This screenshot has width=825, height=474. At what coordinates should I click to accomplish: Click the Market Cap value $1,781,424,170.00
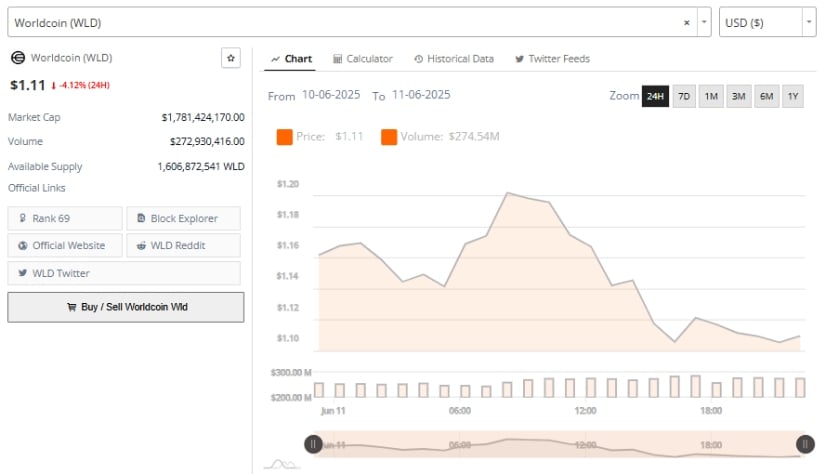pos(203,117)
